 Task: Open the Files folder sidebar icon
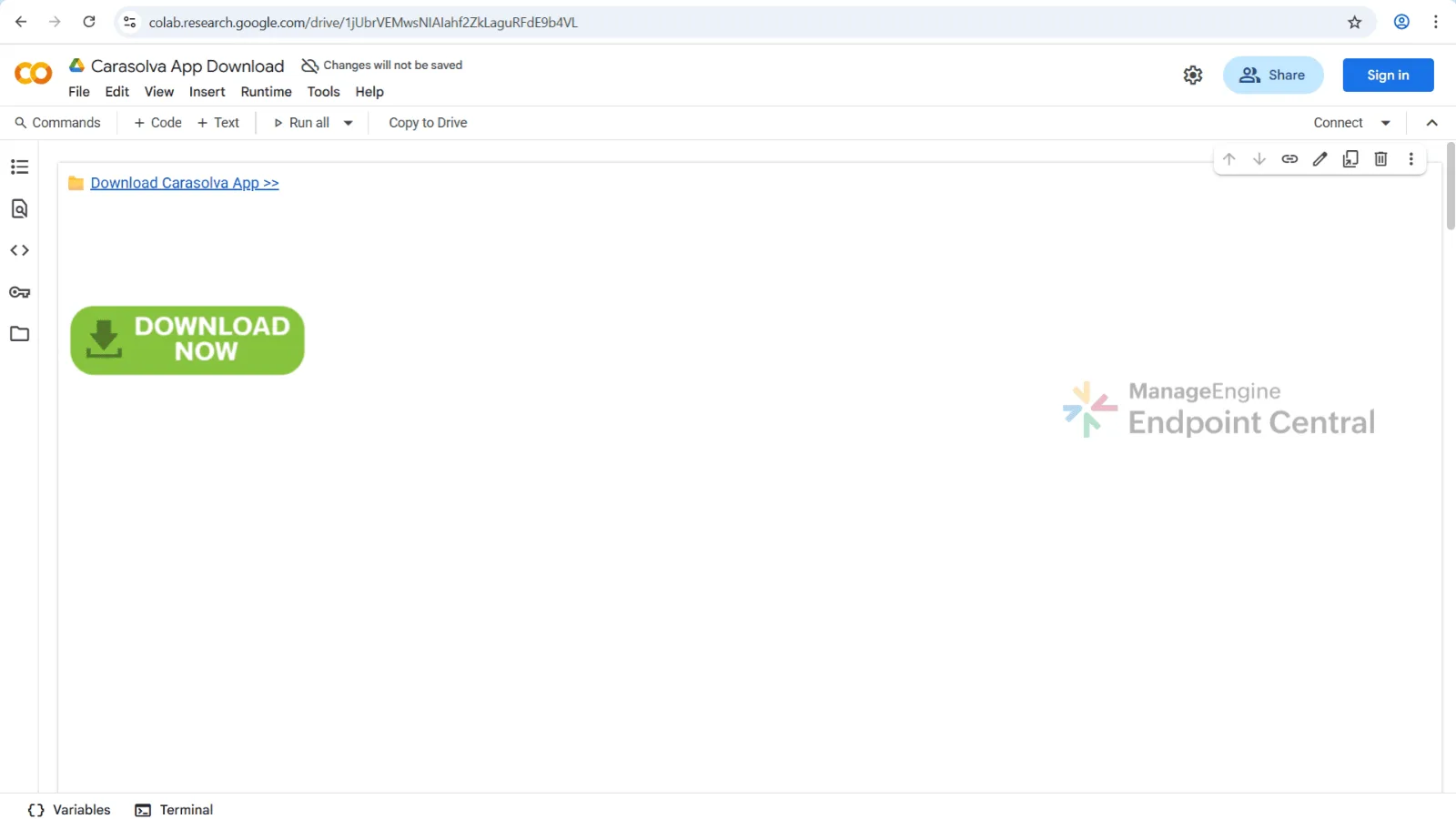19,334
